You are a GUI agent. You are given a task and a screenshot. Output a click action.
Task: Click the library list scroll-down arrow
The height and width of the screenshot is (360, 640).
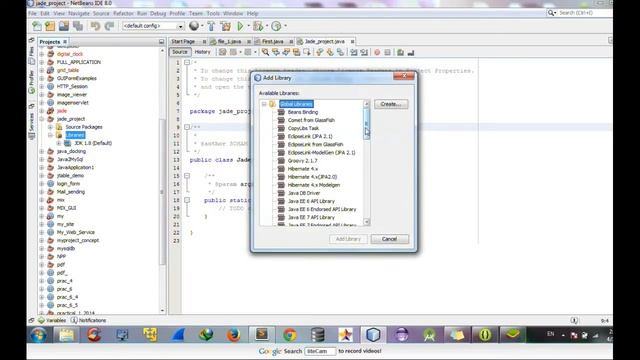click(x=367, y=222)
